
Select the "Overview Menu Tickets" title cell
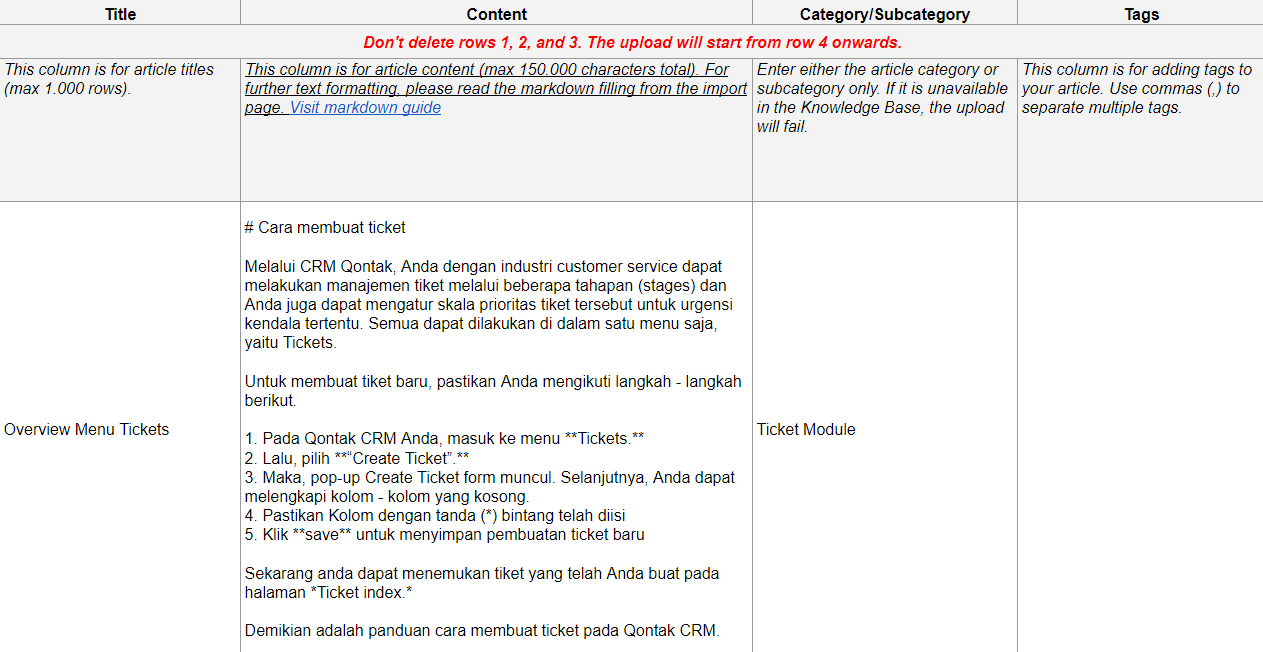pos(120,429)
